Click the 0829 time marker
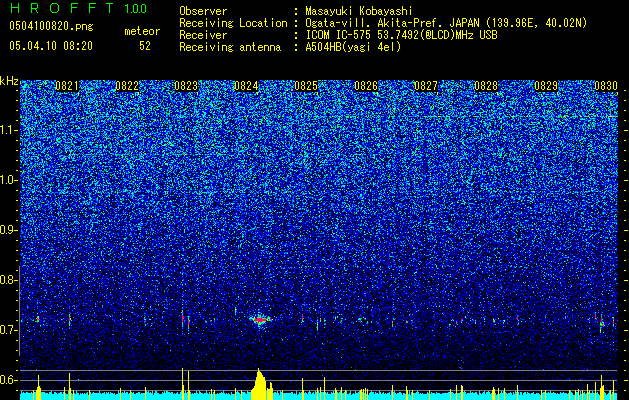 (x=546, y=86)
